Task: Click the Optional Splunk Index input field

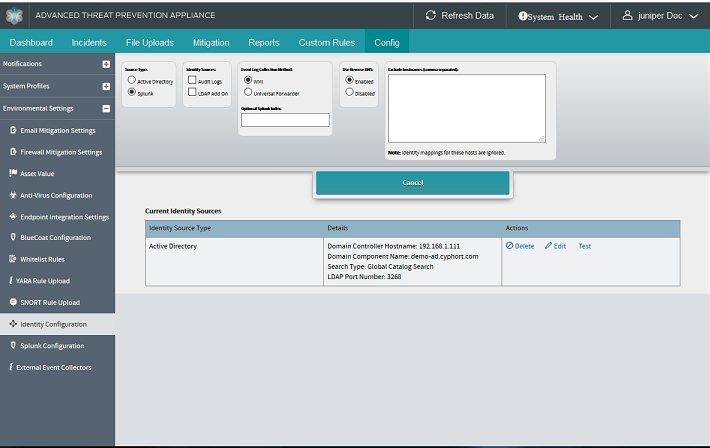Action: click(285, 120)
